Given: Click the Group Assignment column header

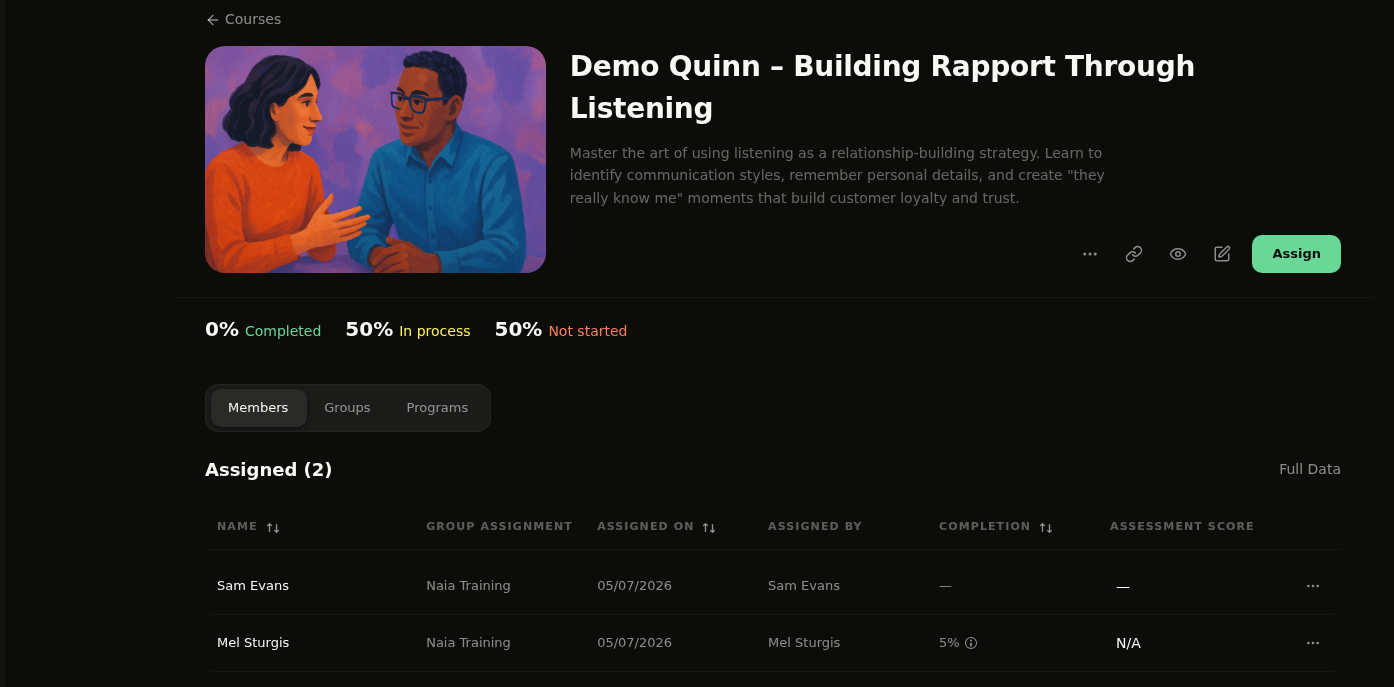Looking at the screenshot, I should pyautogui.click(x=499, y=526).
